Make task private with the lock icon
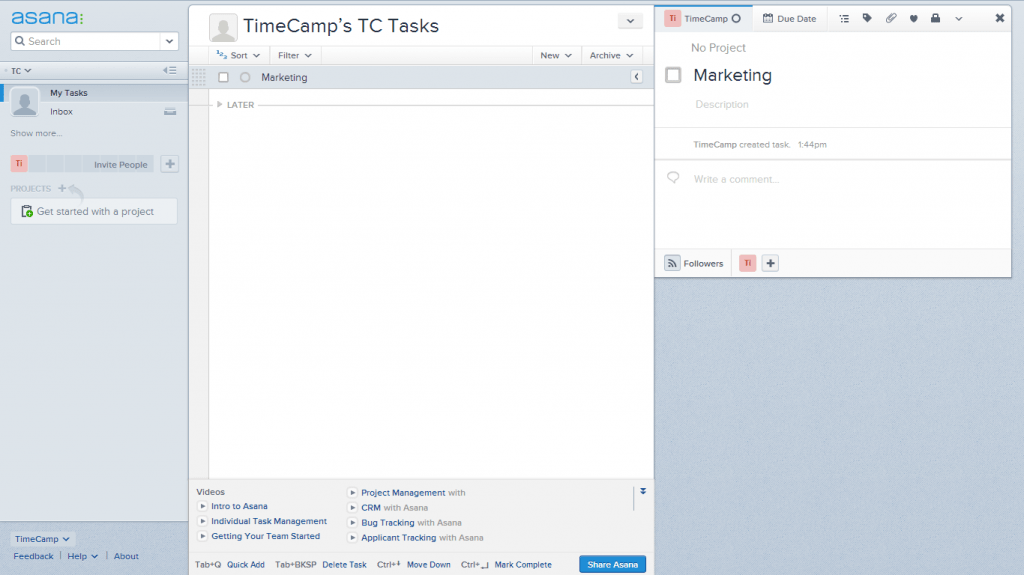 tap(936, 18)
